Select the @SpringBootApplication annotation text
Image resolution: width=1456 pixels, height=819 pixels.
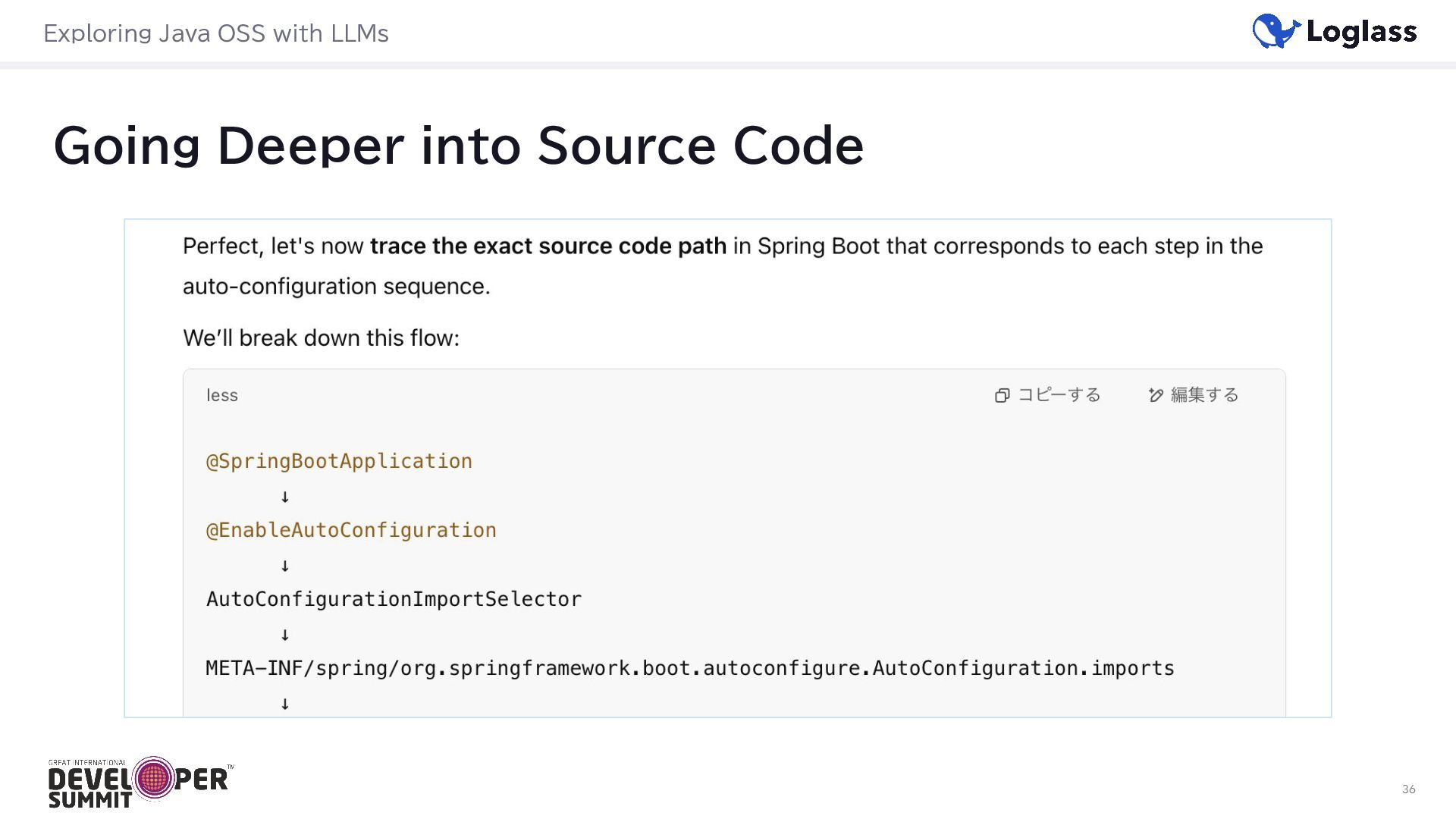(x=339, y=461)
